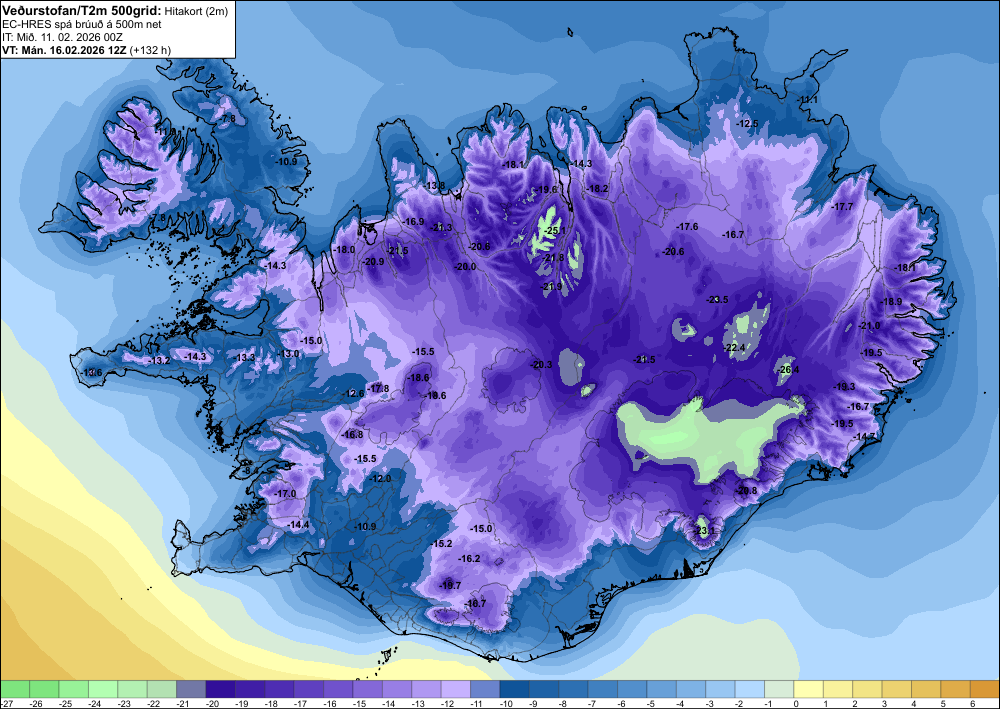Select the -16.8 temperature label

[352, 435]
